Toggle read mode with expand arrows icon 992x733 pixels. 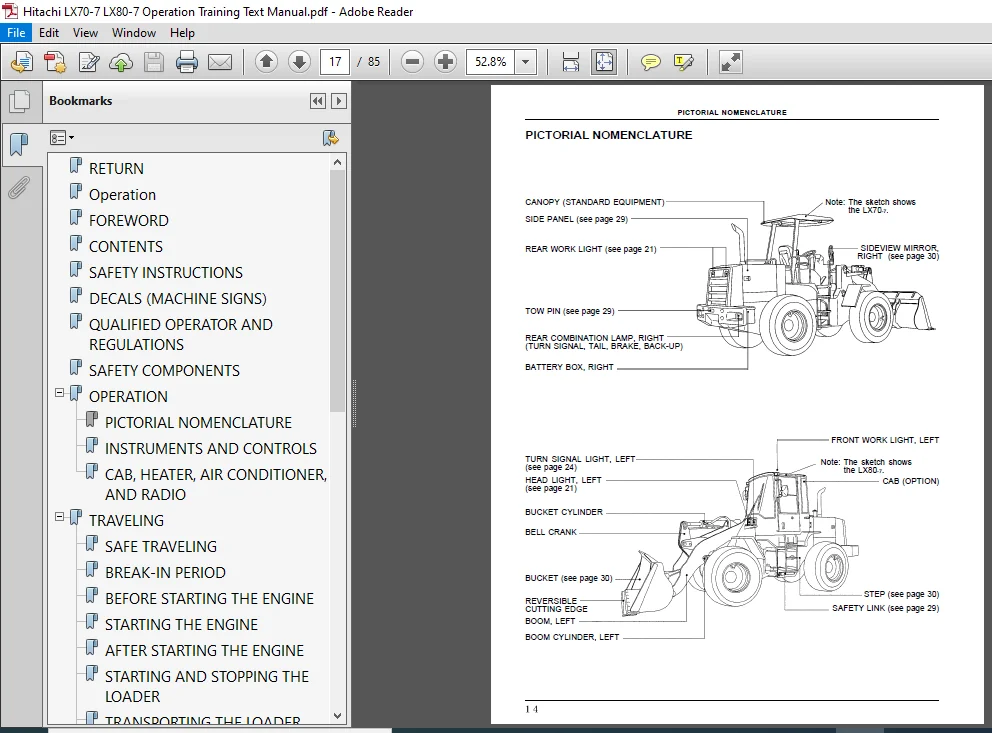pyautogui.click(x=731, y=62)
